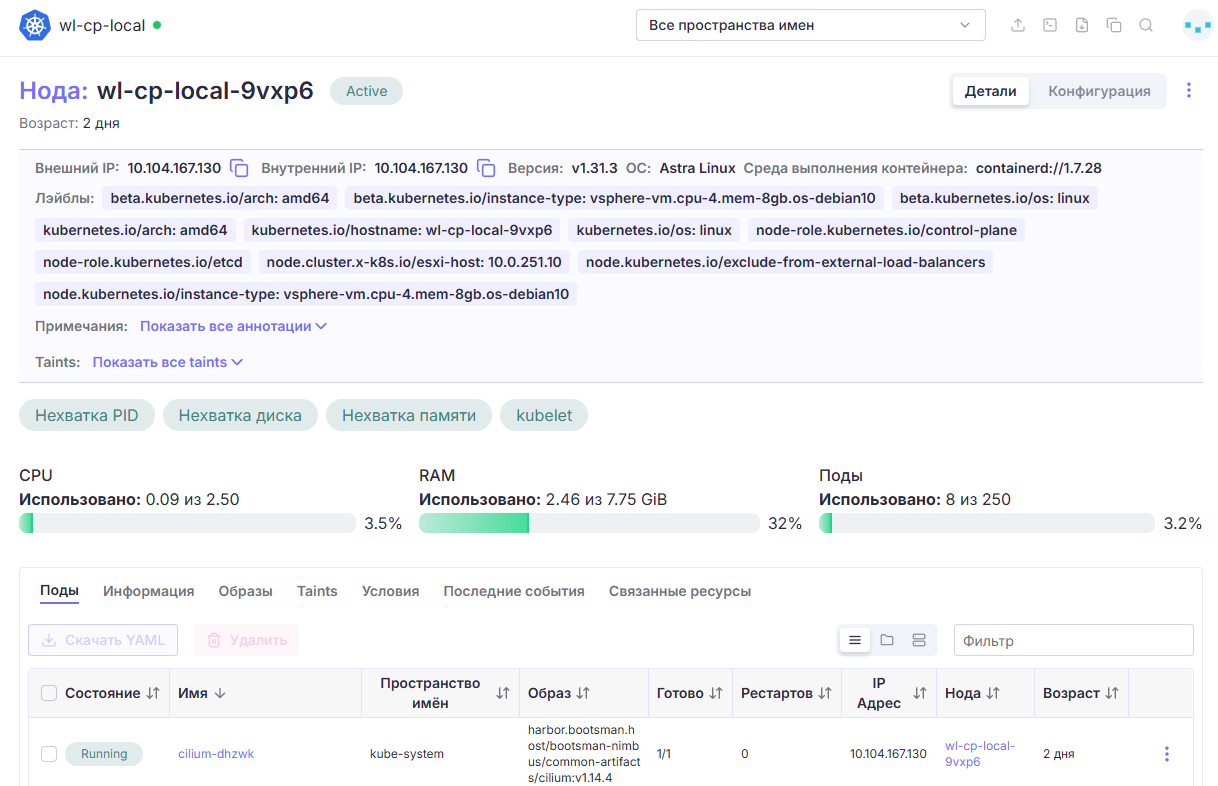Sort by Пространство имён column
Screen dimensions: 1218x786
503,693
